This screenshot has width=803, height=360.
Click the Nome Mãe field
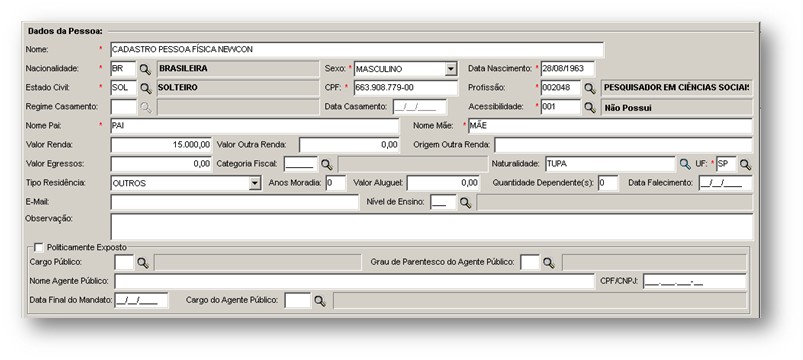click(x=609, y=126)
